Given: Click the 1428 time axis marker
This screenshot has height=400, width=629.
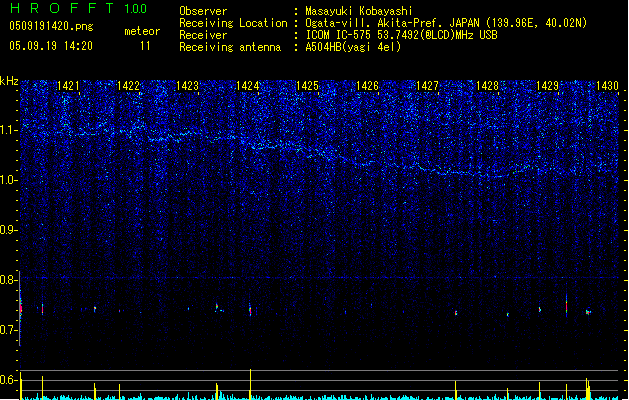Looking at the screenshot, I should coord(487,86).
